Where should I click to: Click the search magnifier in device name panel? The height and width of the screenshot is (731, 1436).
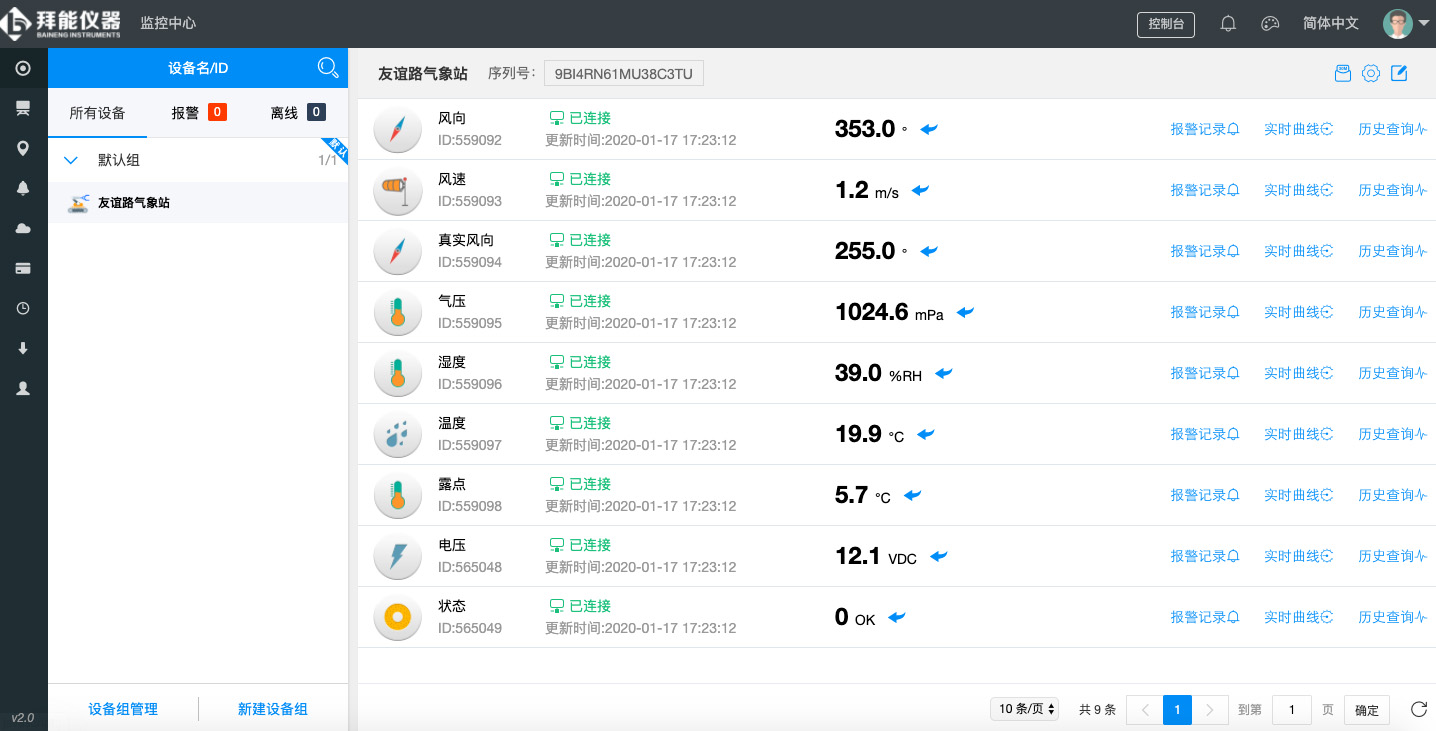(x=328, y=67)
